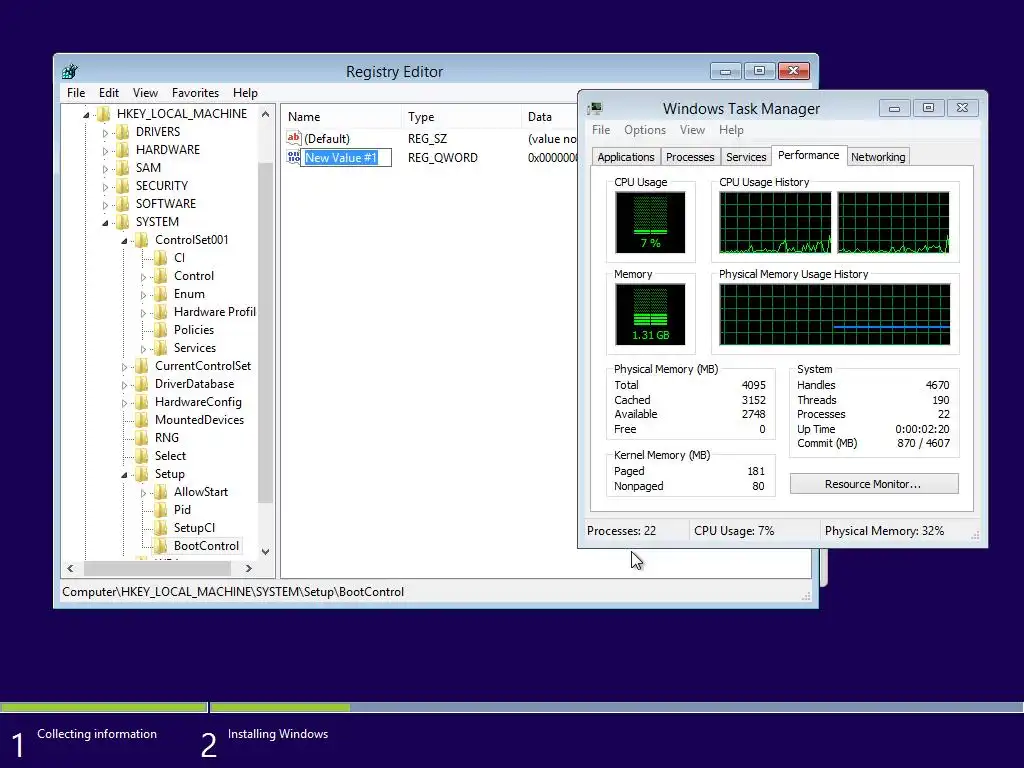Expand the DriverDatabase key

pos(124,385)
